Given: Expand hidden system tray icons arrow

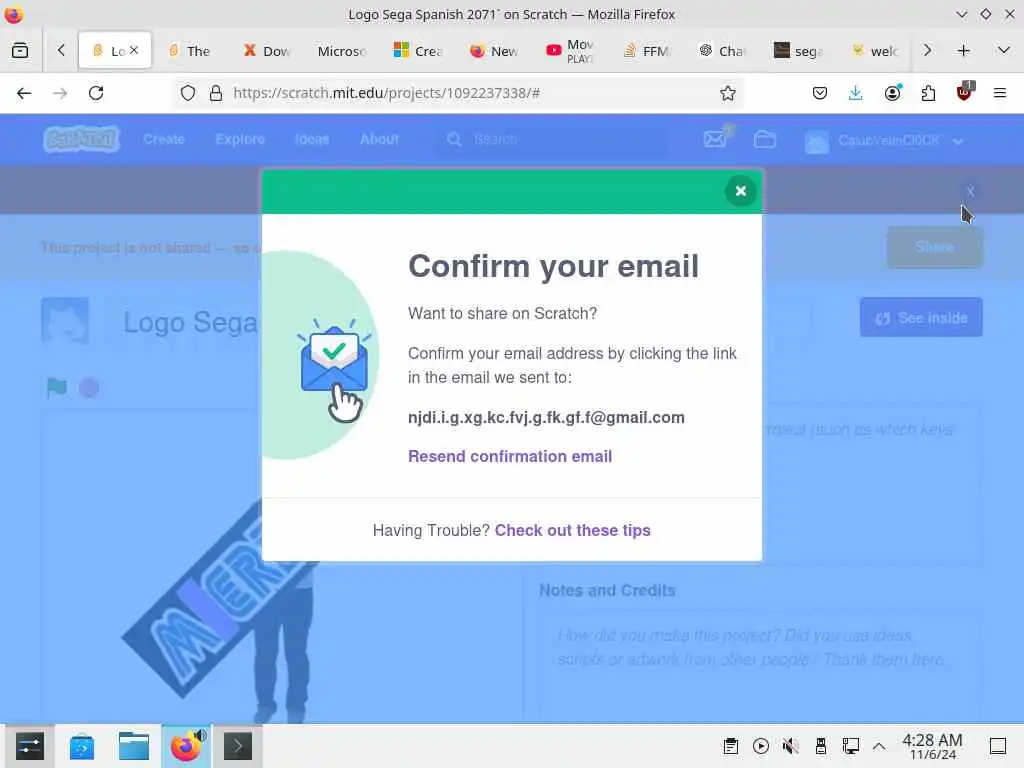Looking at the screenshot, I should [879, 746].
